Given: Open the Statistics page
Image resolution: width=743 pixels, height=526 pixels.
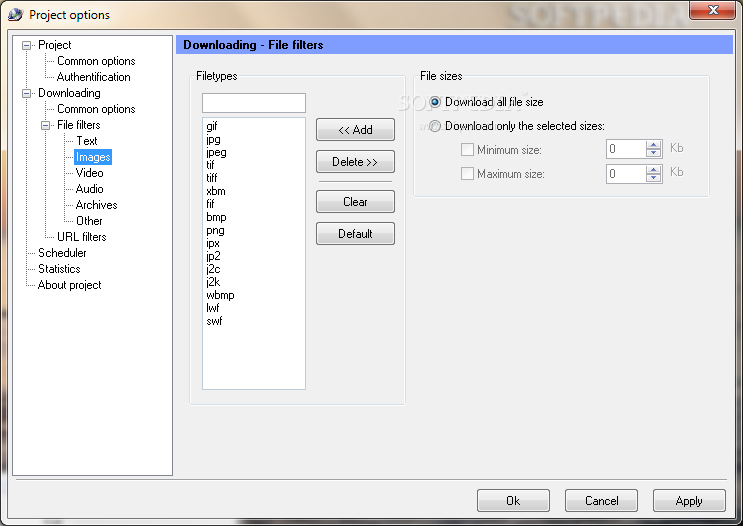Looking at the screenshot, I should coord(59,269).
